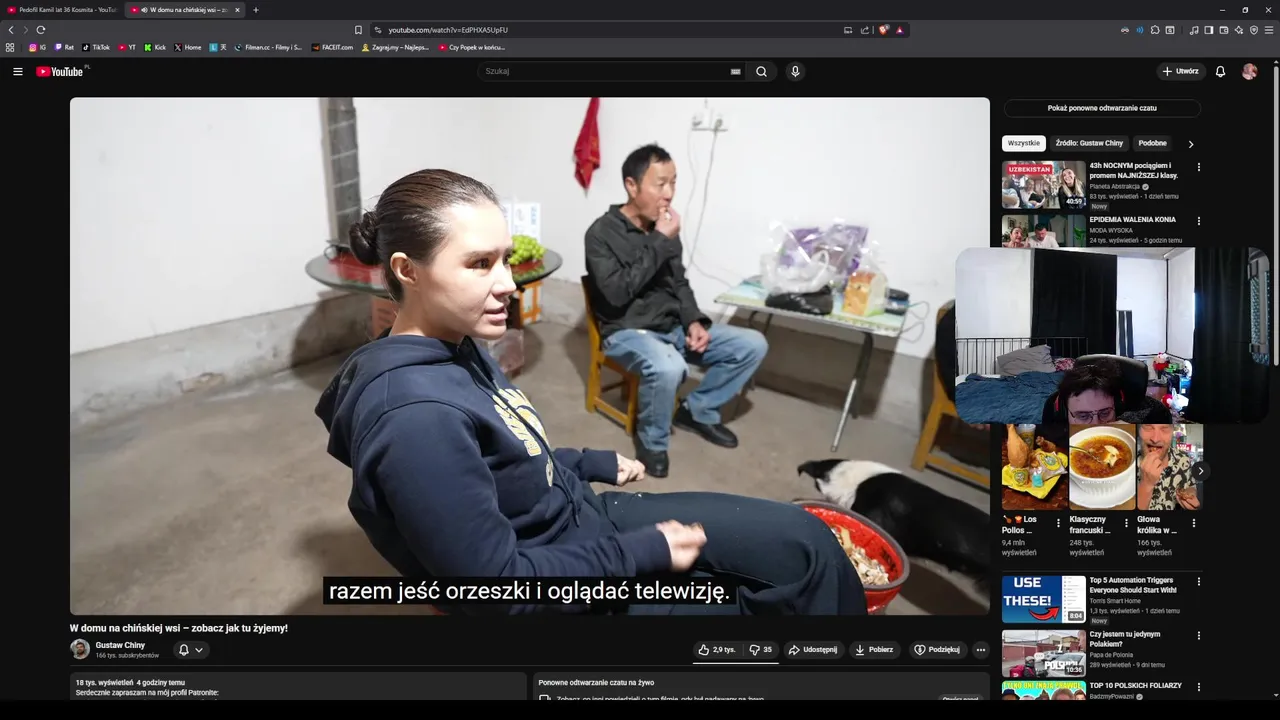Viewport: 1280px width, 720px height.
Task: Open the Gustaw Chiny channel name link
Action: tap(120, 645)
